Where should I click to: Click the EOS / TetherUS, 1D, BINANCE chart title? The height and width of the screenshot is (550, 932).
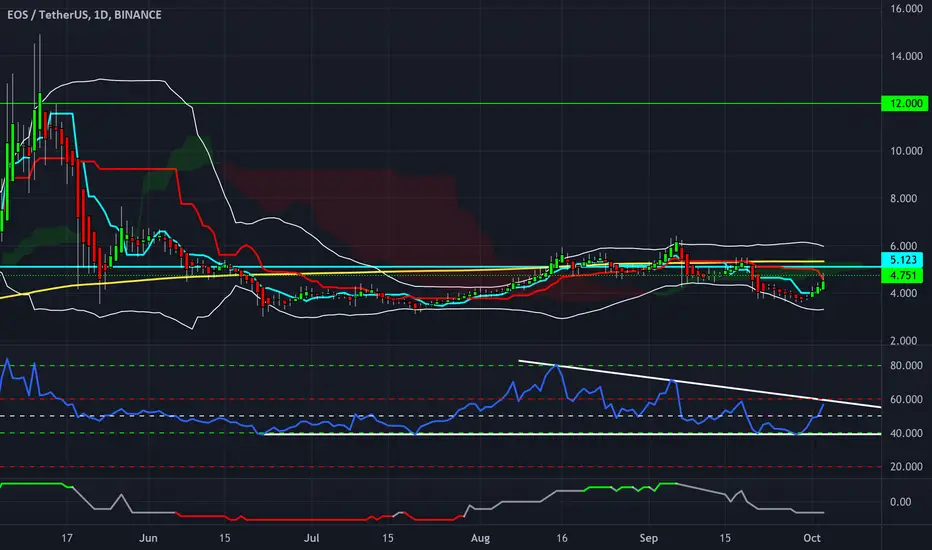tap(84, 15)
